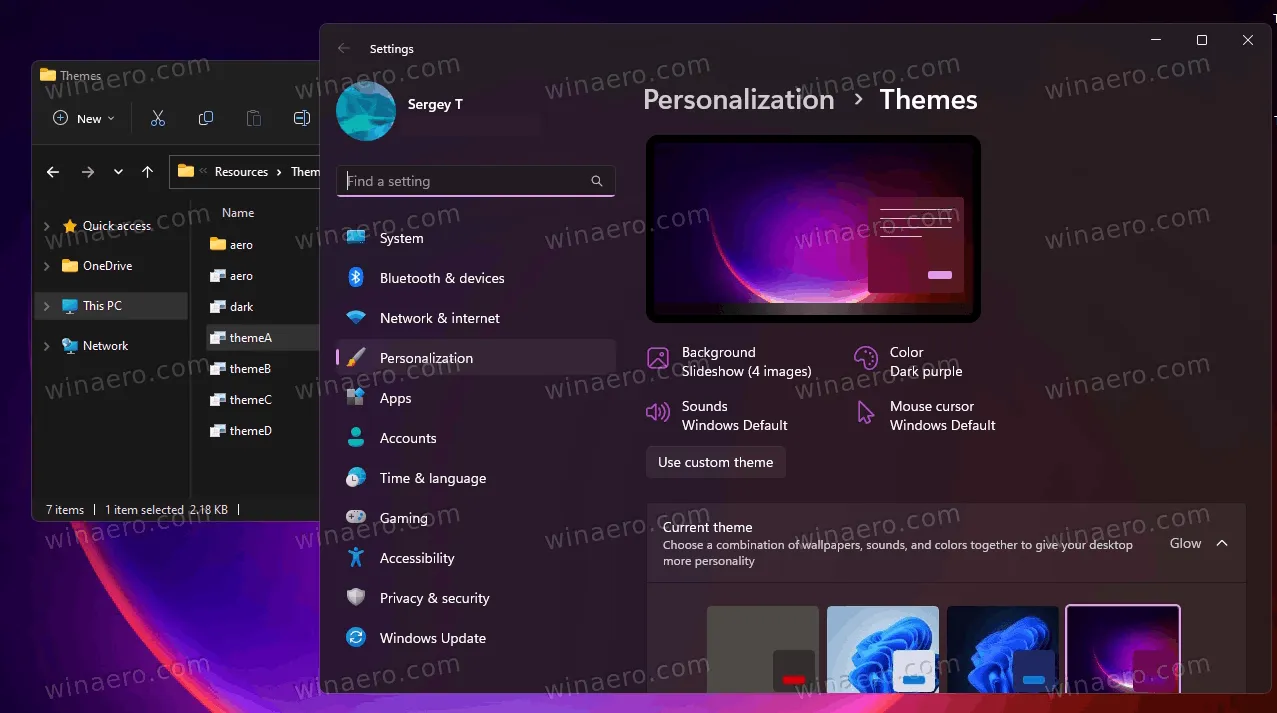This screenshot has width=1277, height=713.
Task: Open Apps settings category
Action: (476, 398)
